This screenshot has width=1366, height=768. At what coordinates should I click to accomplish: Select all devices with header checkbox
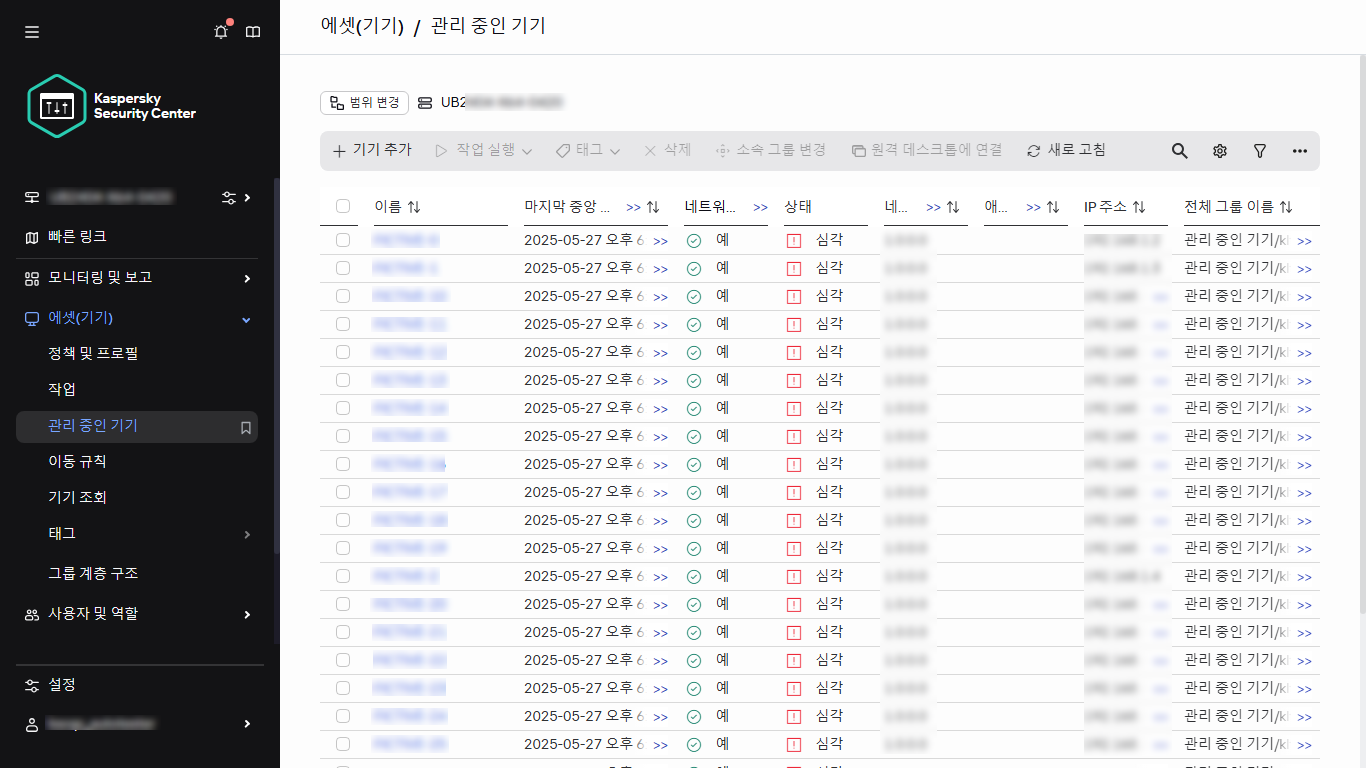pyautogui.click(x=343, y=205)
